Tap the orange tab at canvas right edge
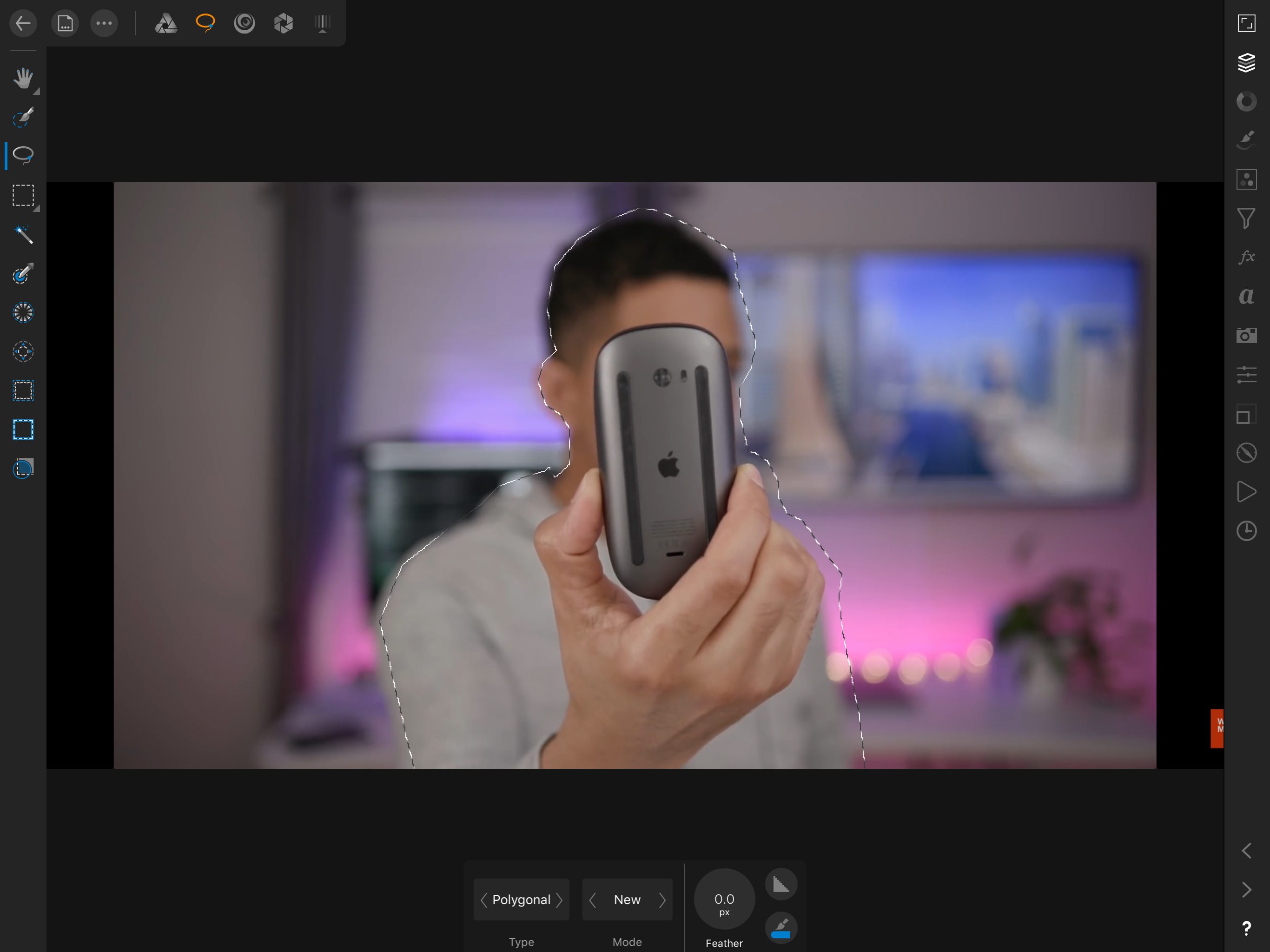The image size is (1270, 952). pyautogui.click(x=1217, y=728)
